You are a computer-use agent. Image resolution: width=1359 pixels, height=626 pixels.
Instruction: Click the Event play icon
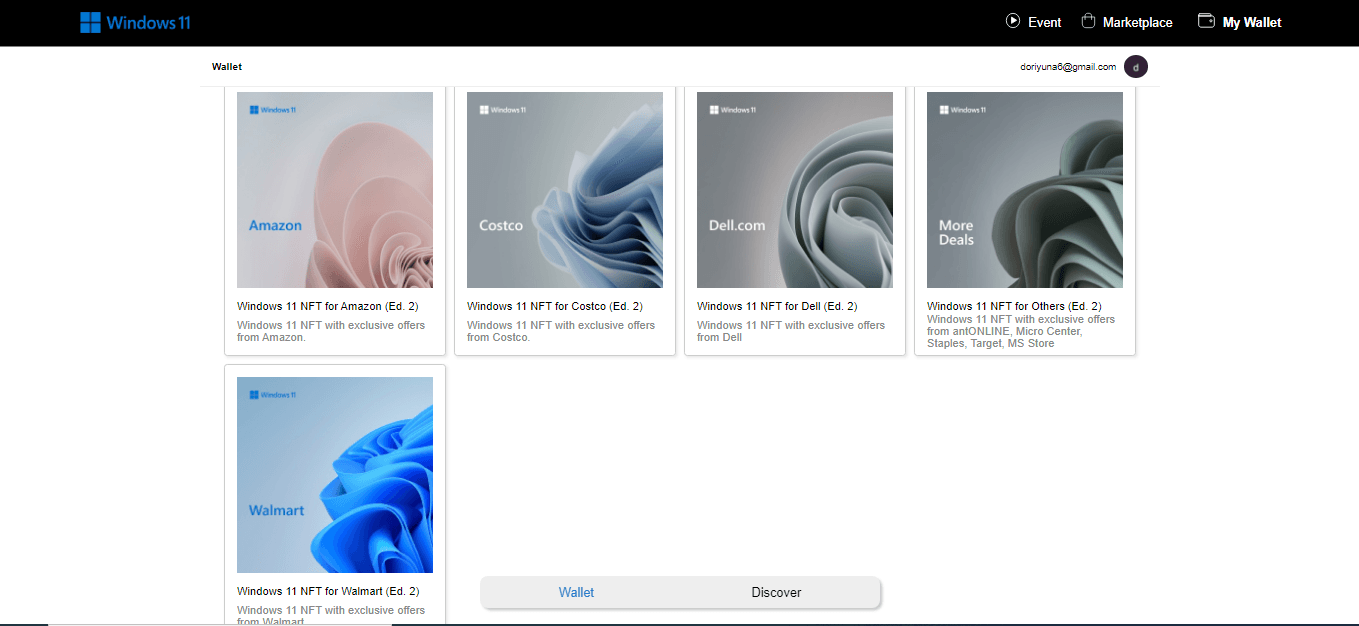click(1013, 21)
